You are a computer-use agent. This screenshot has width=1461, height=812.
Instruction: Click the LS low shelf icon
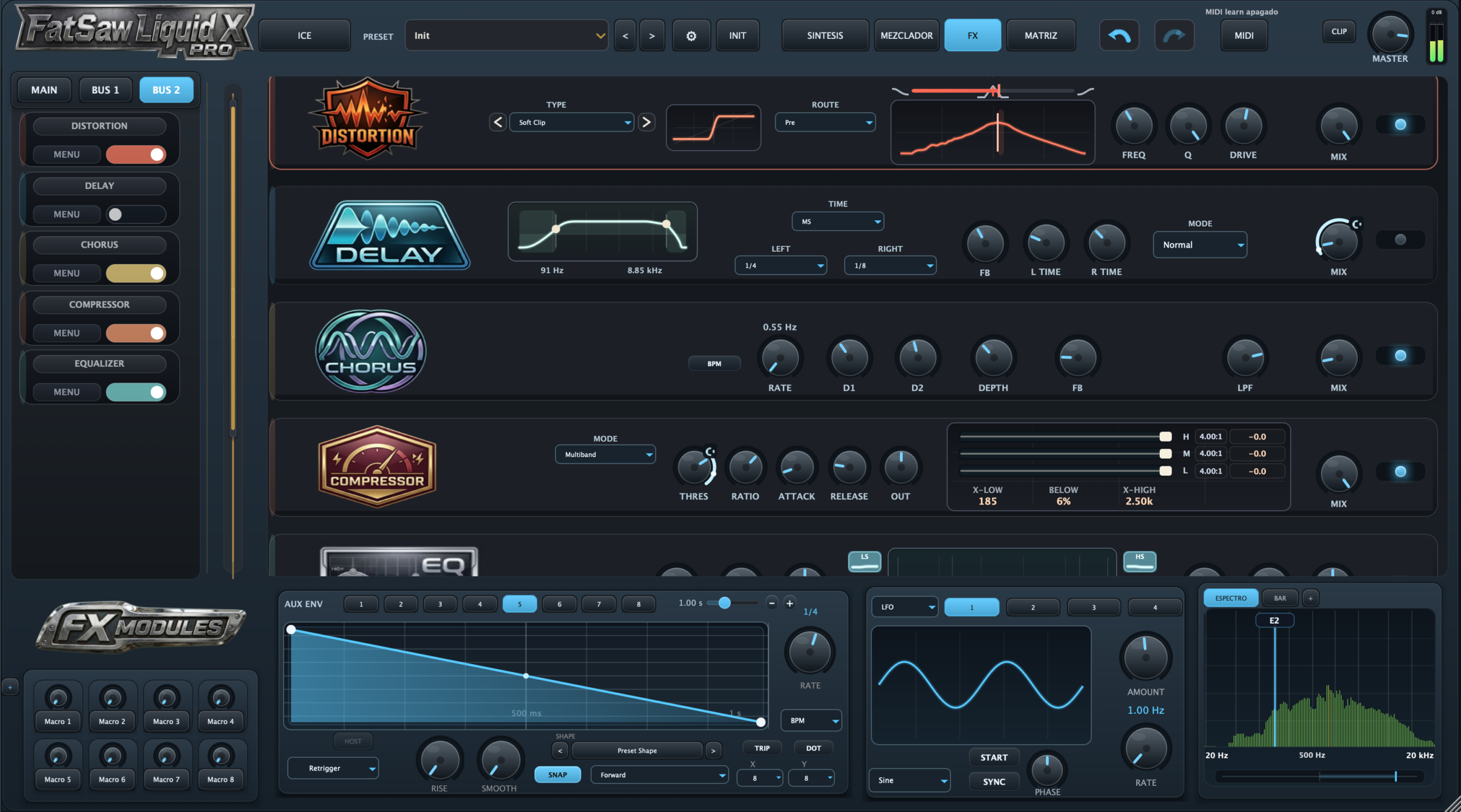pos(865,561)
